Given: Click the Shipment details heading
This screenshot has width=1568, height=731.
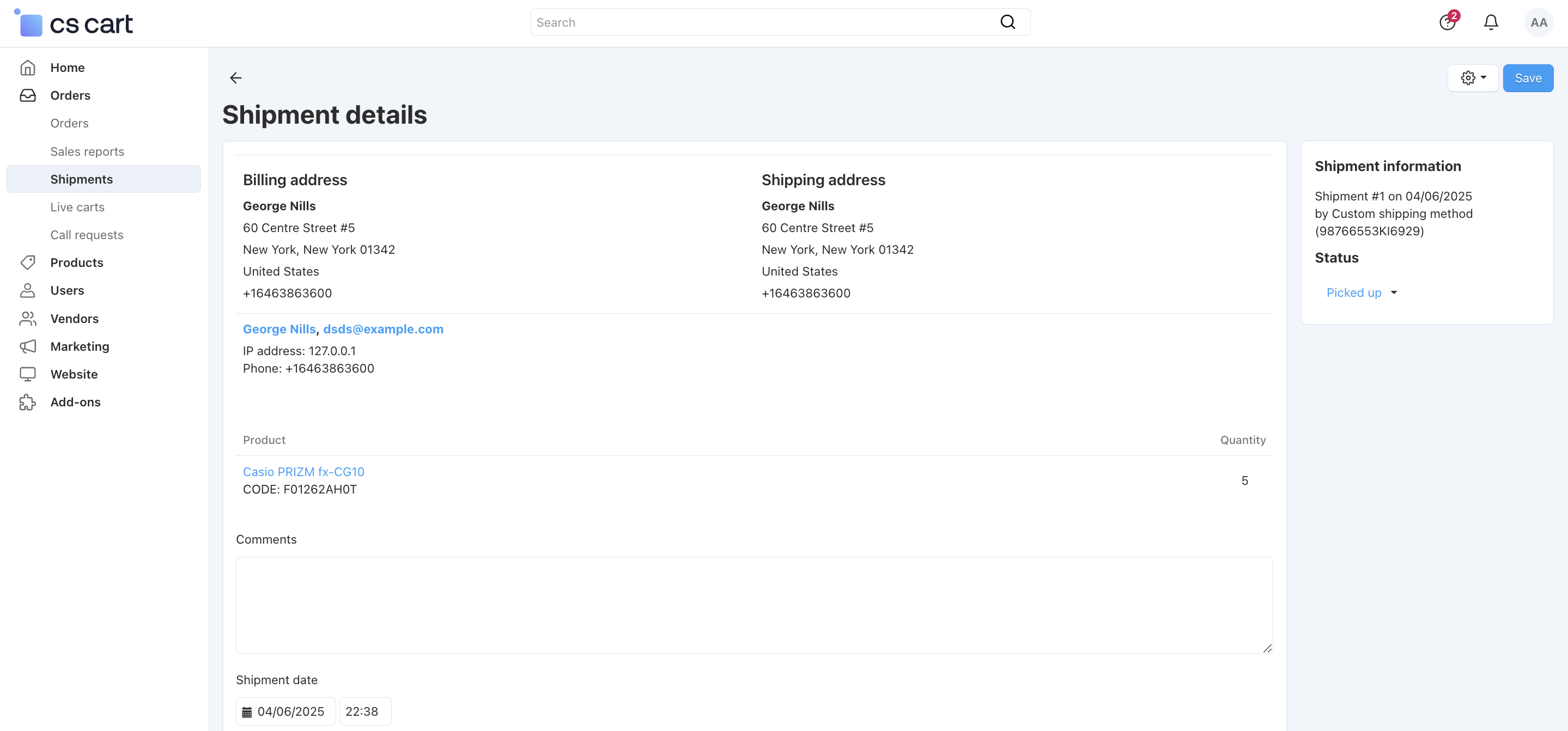Looking at the screenshot, I should click(x=324, y=115).
